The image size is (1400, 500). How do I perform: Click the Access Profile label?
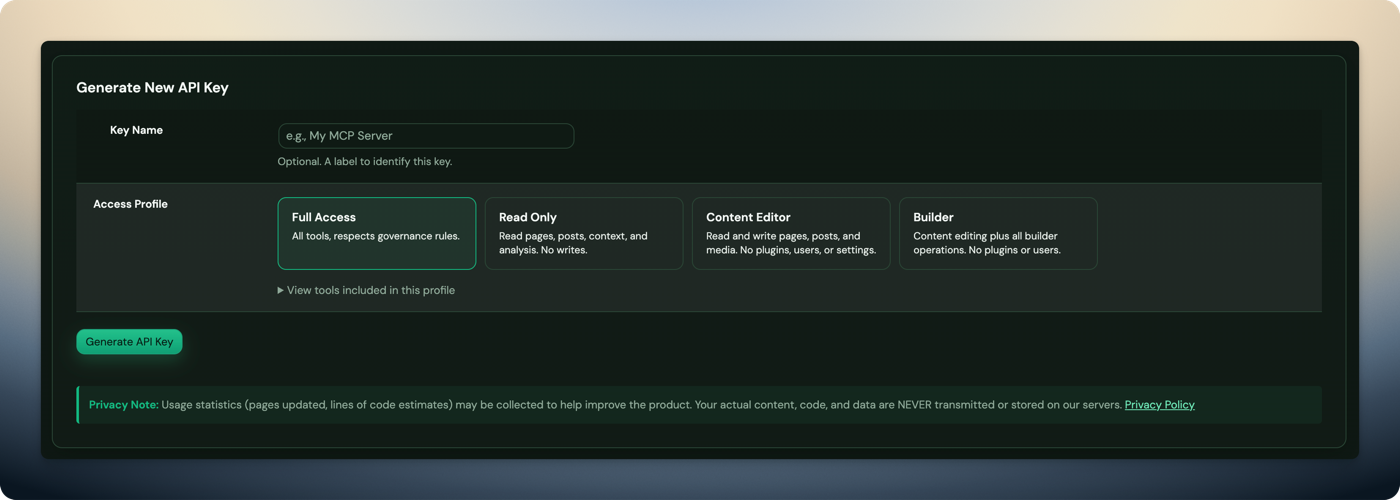tap(130, 204)
